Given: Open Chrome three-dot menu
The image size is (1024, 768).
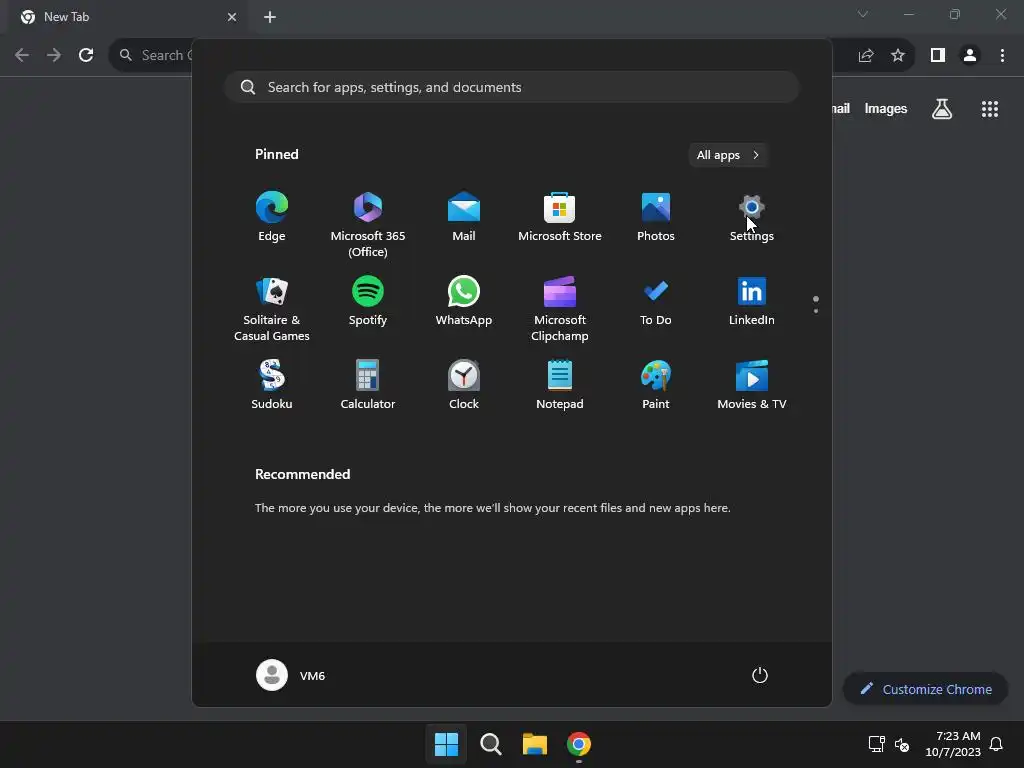Looking at the screenshot, I should [x=1002, y=56].
